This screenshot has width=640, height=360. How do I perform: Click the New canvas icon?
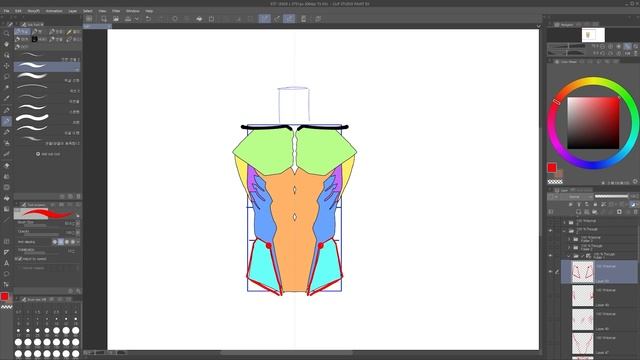(104, 19)
